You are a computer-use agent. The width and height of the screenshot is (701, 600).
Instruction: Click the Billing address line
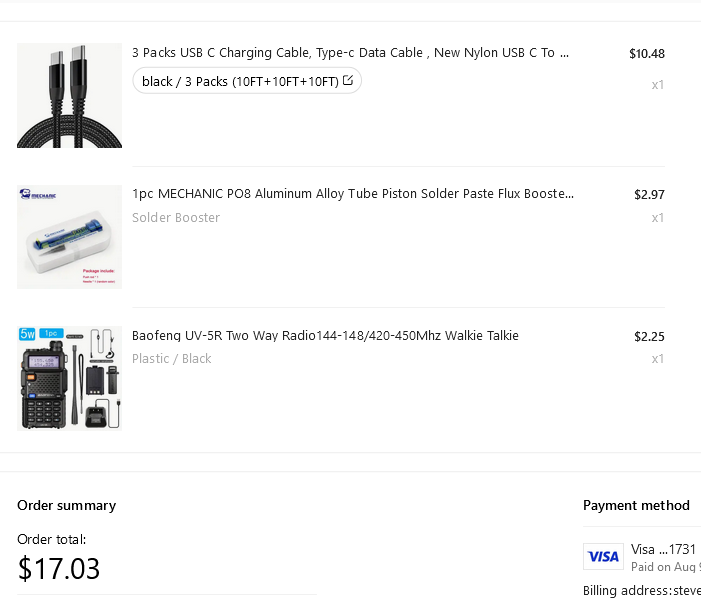point(642,591)
